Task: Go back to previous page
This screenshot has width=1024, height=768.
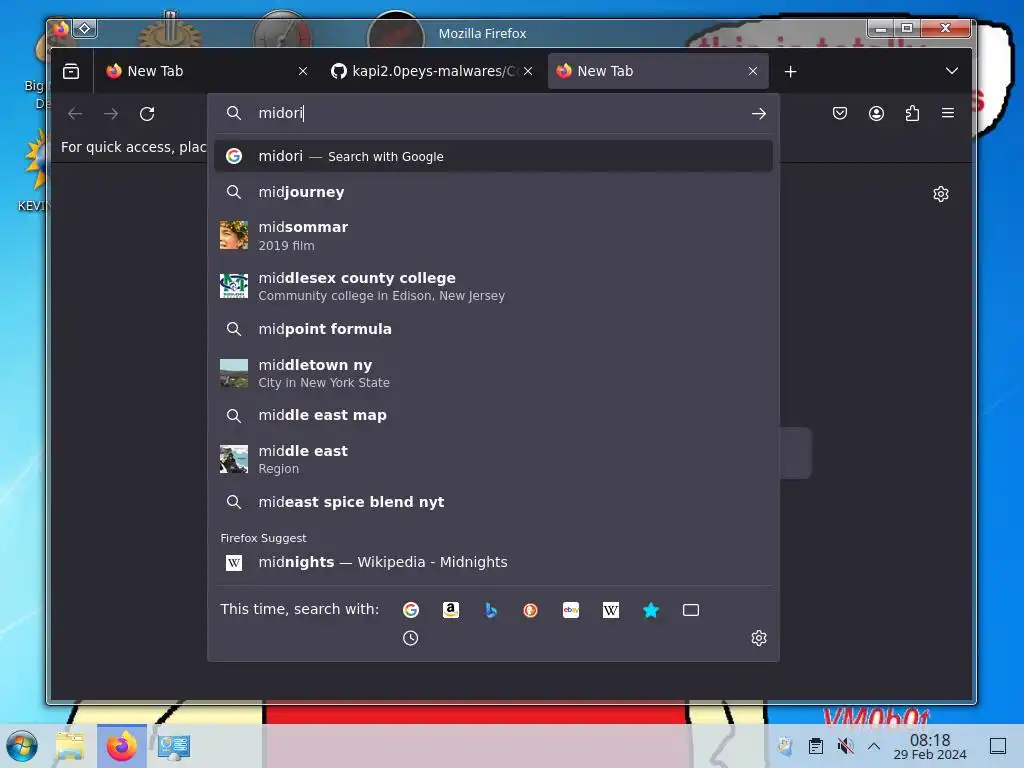Action: click(75, 114)
